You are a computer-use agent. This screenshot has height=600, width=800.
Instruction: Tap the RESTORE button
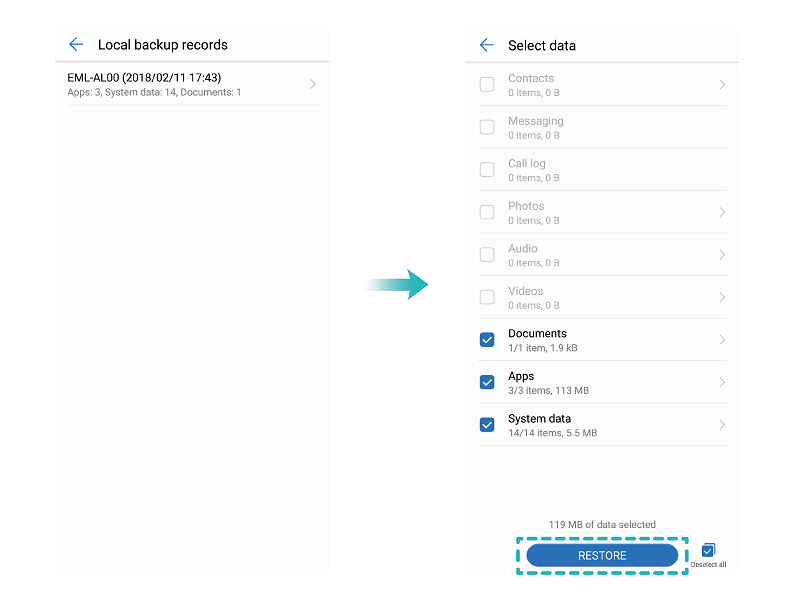tap(601, 555)
